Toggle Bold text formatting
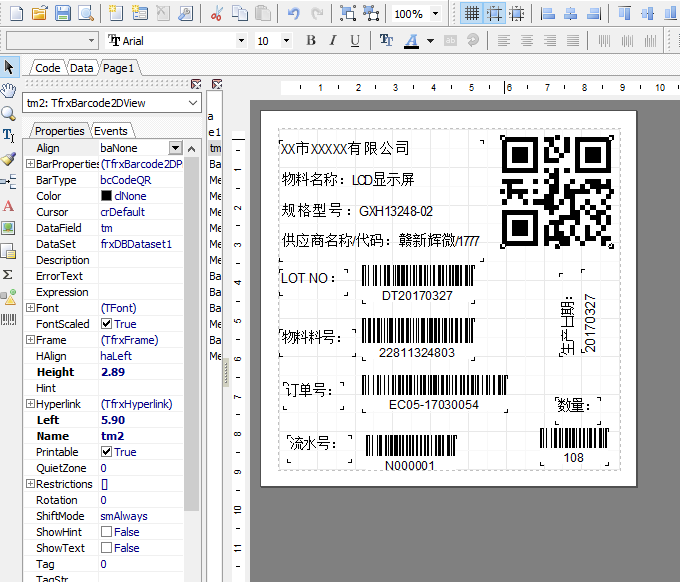680x582 pixels. coord(311,41)
